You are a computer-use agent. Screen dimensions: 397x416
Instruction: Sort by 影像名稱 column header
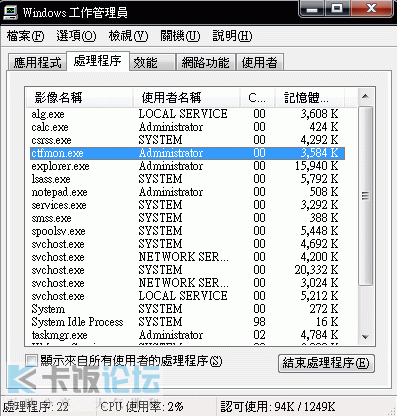(x=79, y=98)
